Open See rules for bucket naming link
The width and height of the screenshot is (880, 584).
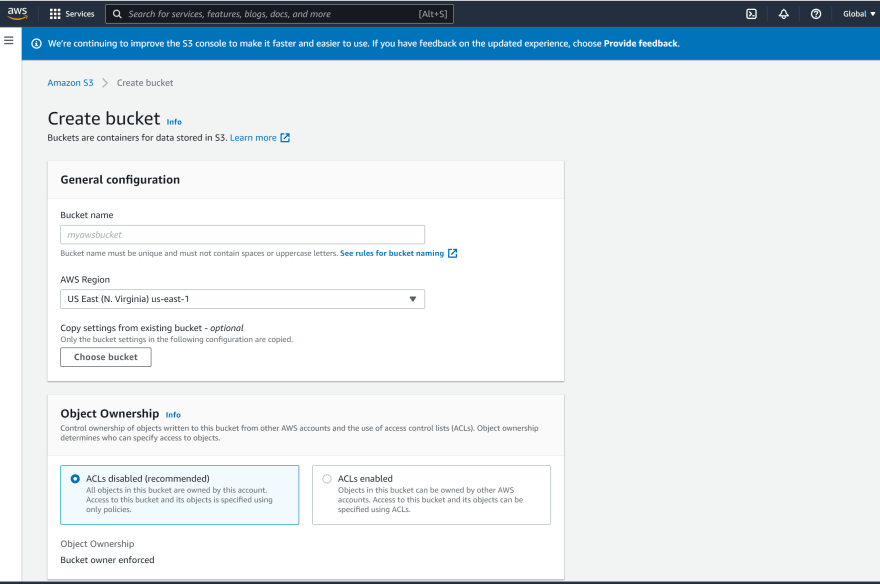click(392, 254)
